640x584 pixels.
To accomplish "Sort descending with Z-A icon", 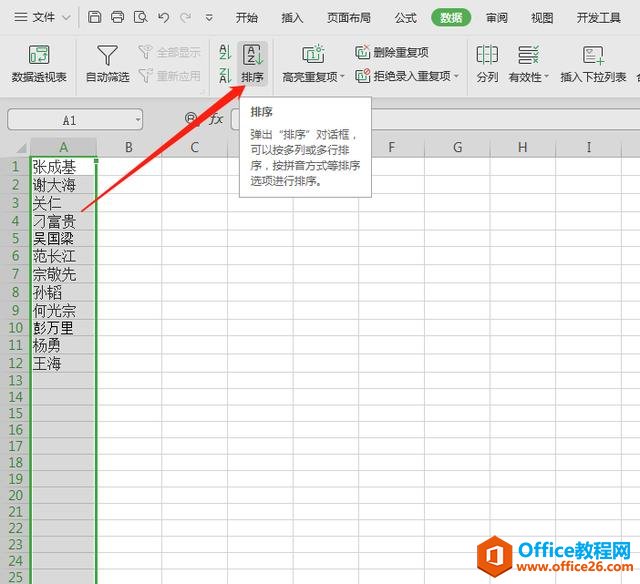I will pos(225,75).
